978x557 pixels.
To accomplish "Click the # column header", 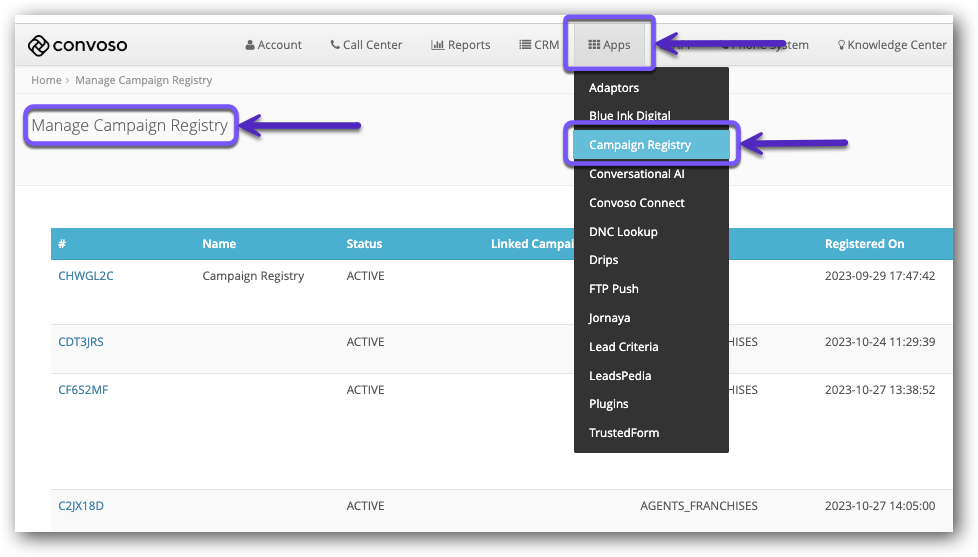I will pyautogui.click(x=62, y=244).
